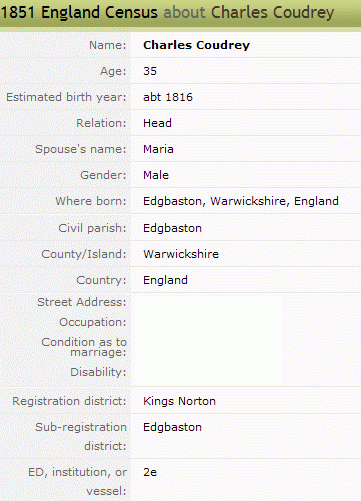The width and height of the screenshot is (361, 501).
Task: Click spouse's name Maria
Action: [158, 149]
